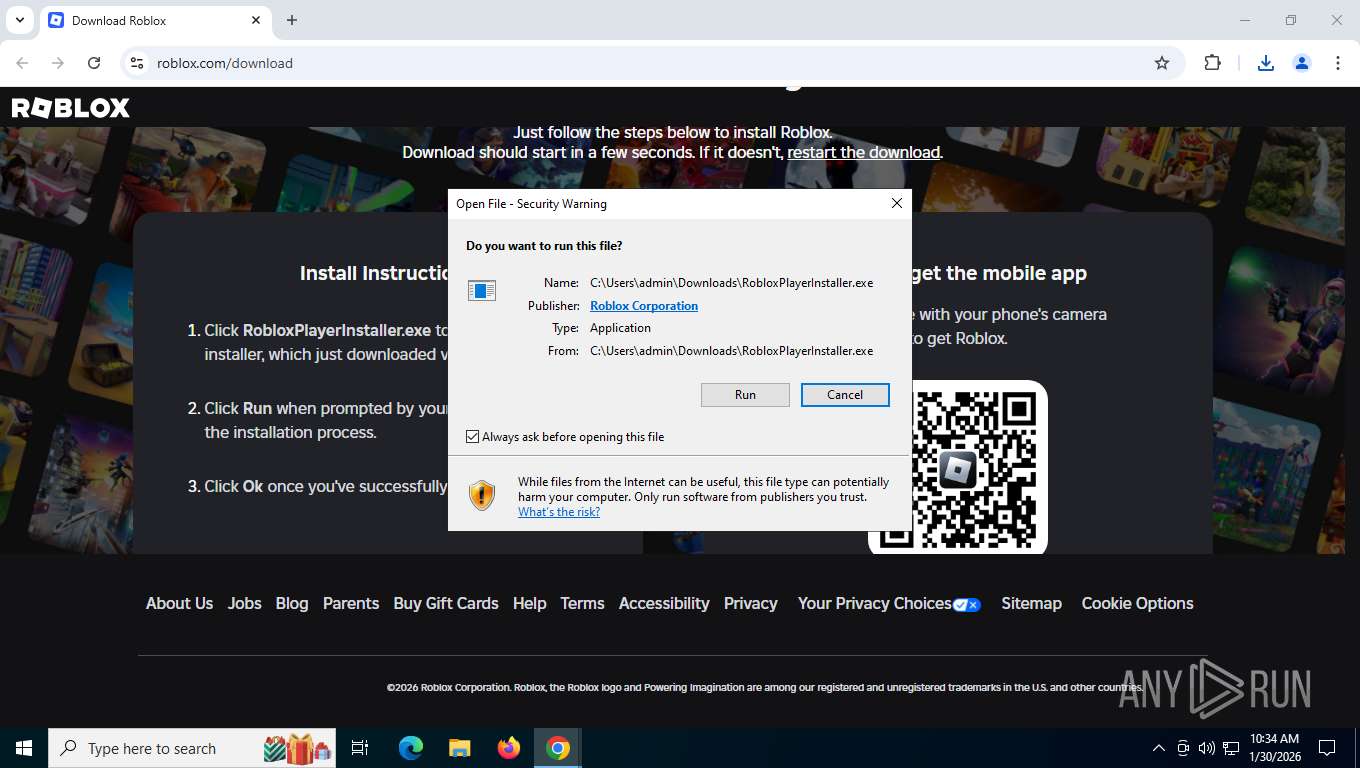Open Task View on the taskbar
The width and height of the screenshot is (1360, 768).
pyautogui.click(x=361, y=748)
